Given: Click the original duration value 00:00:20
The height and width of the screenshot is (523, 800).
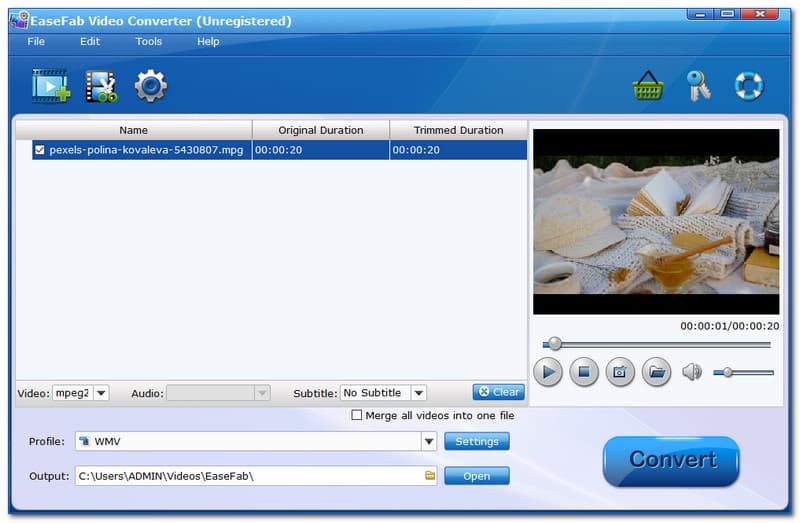Looking at the screenshot, I should (x=279, y=150).
